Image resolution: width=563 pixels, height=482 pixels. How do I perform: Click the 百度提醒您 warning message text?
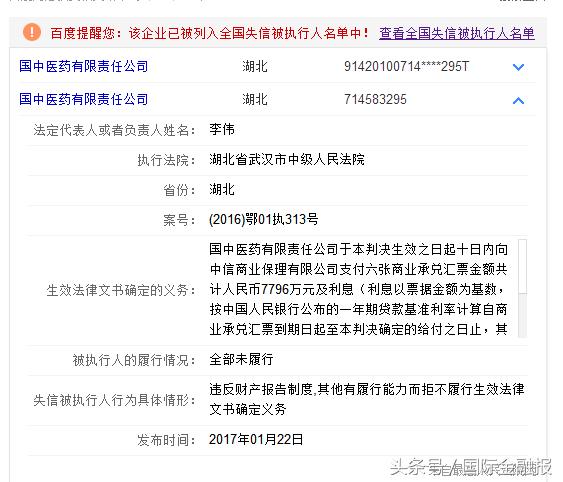pos(209,33)
